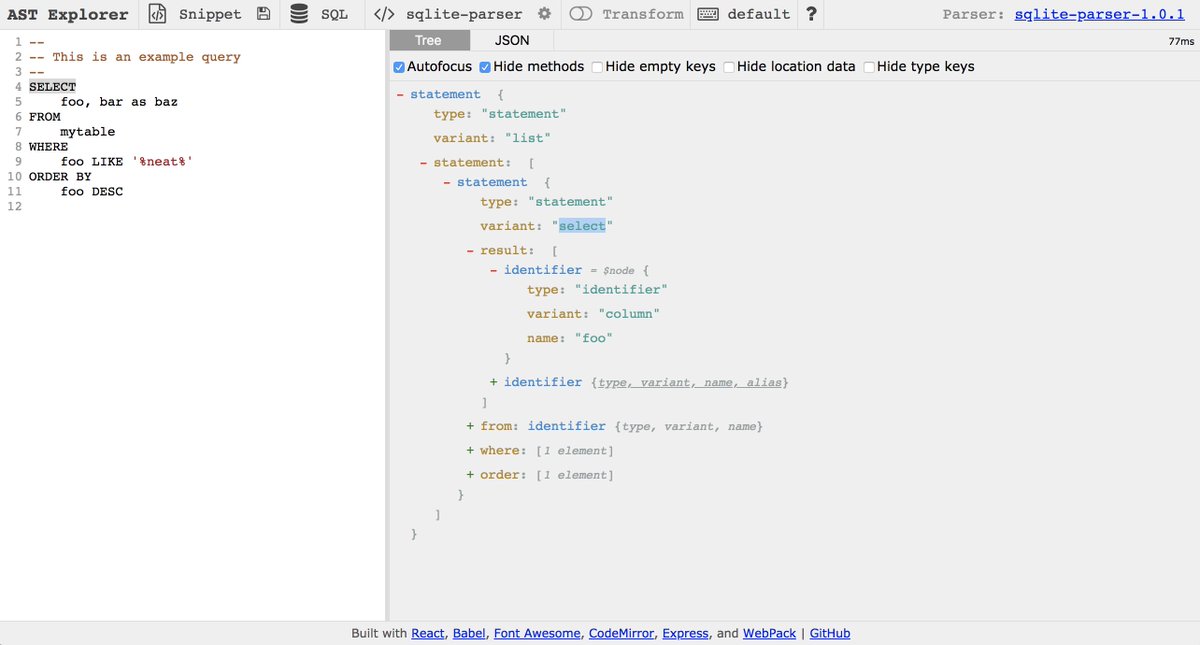Click the WHERE keyword in editor
Image resolution: width=1200 pixels, height=645 pixels.
(48, 147)
